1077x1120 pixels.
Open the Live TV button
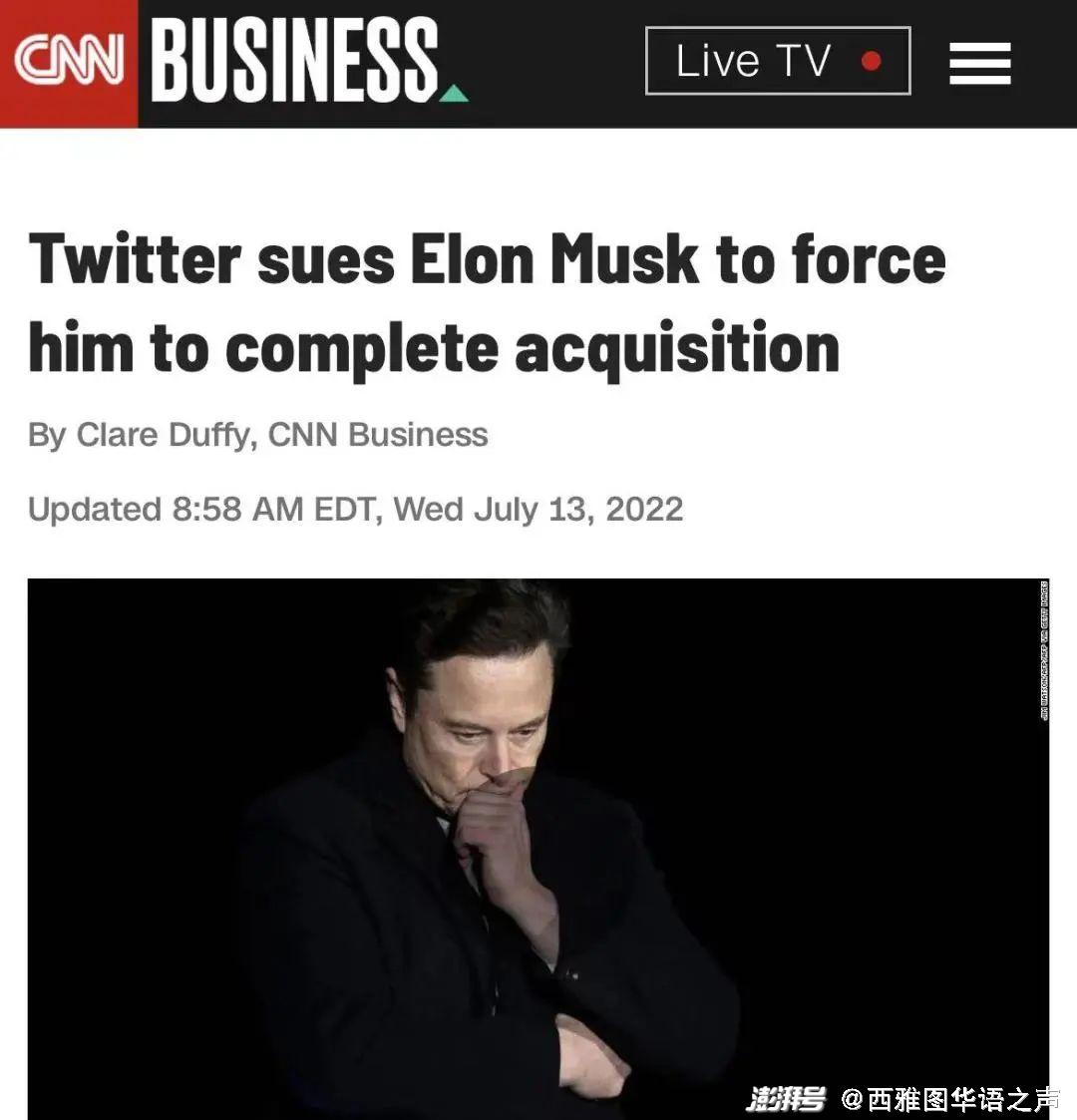(778, 62)
